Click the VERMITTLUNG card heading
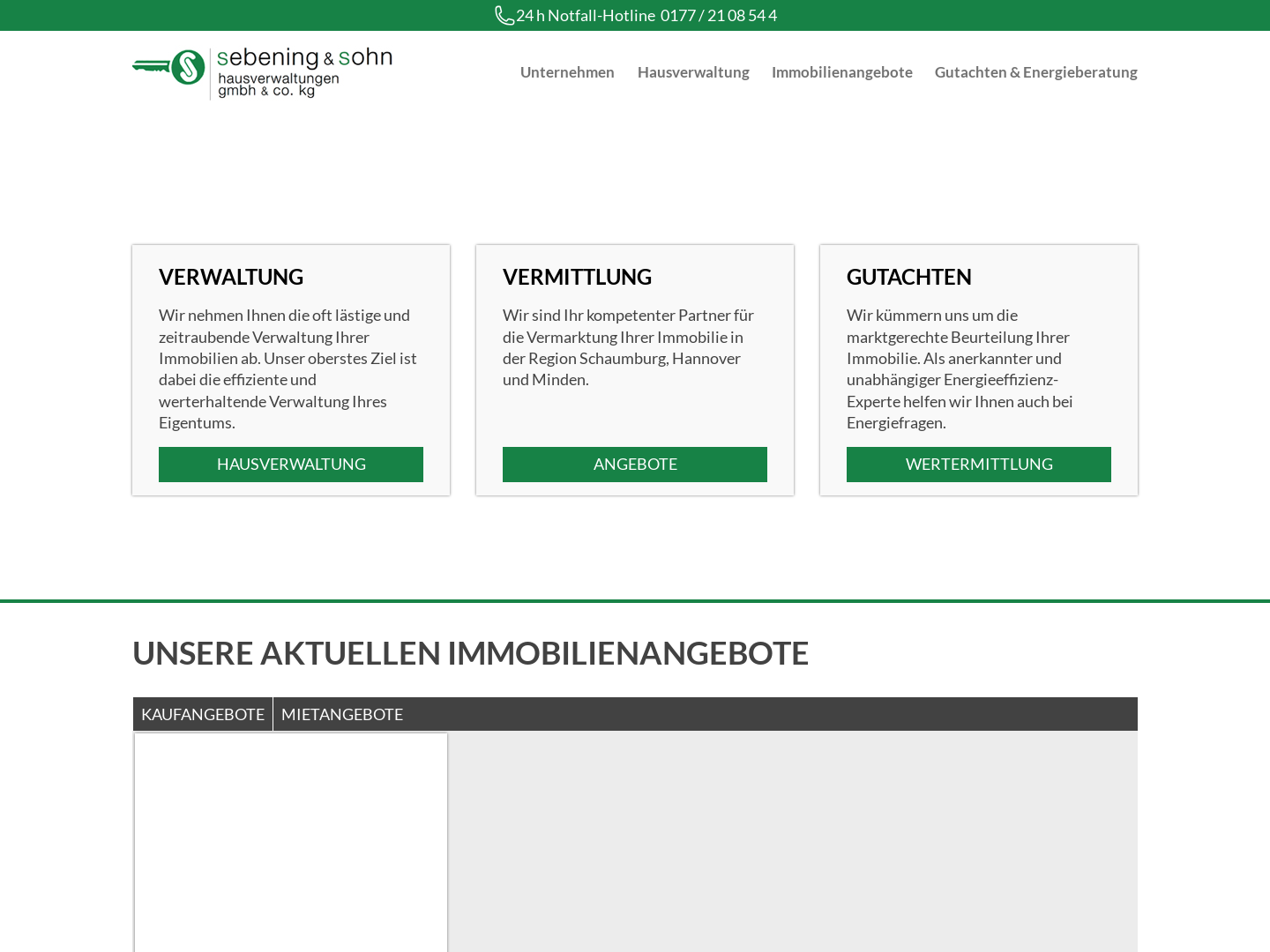The height and width of the screenshot is (952, 1270). pyautogui.click(x=577, y=277)
